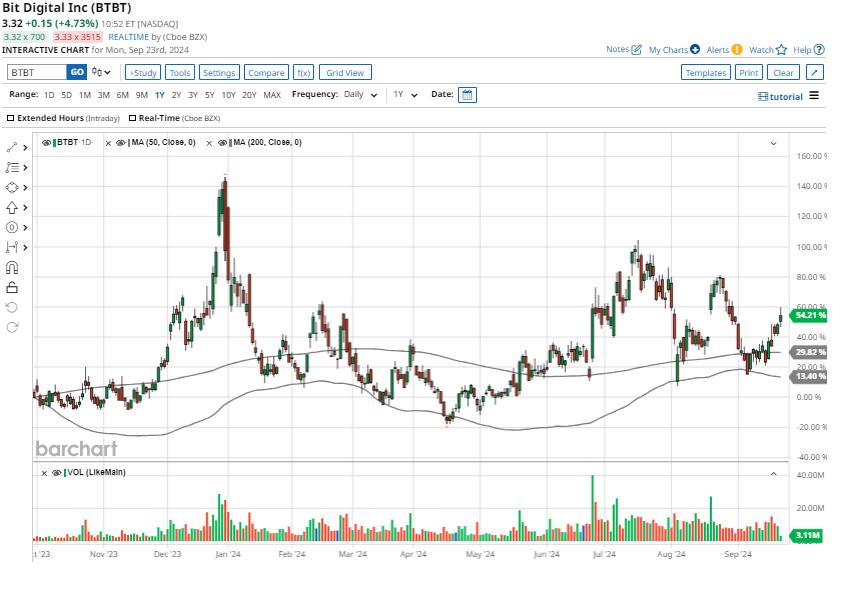Click the Compare button
The height and width of the screenshot is (589, 858).
tap(266, 73)
